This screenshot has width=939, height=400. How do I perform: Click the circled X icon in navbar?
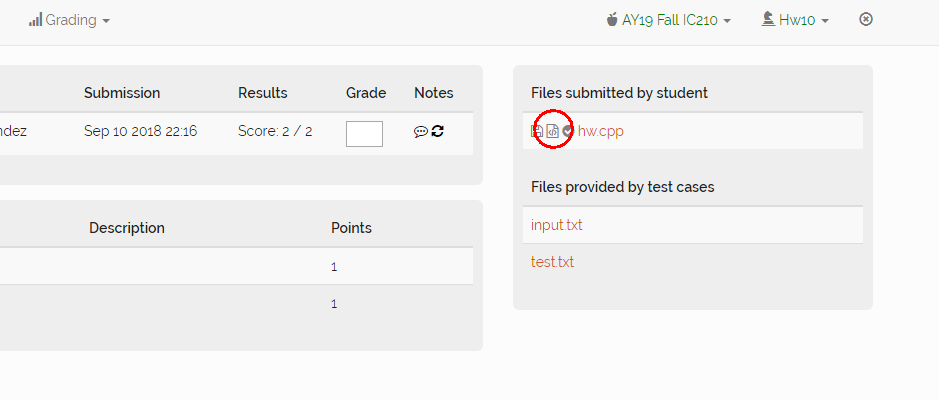coord(866,19)
